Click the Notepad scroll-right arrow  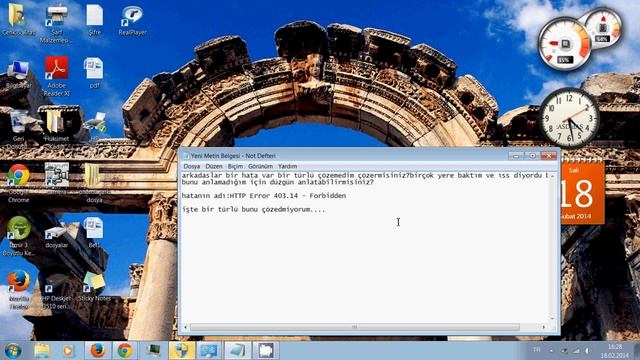(x=544, y=327)
